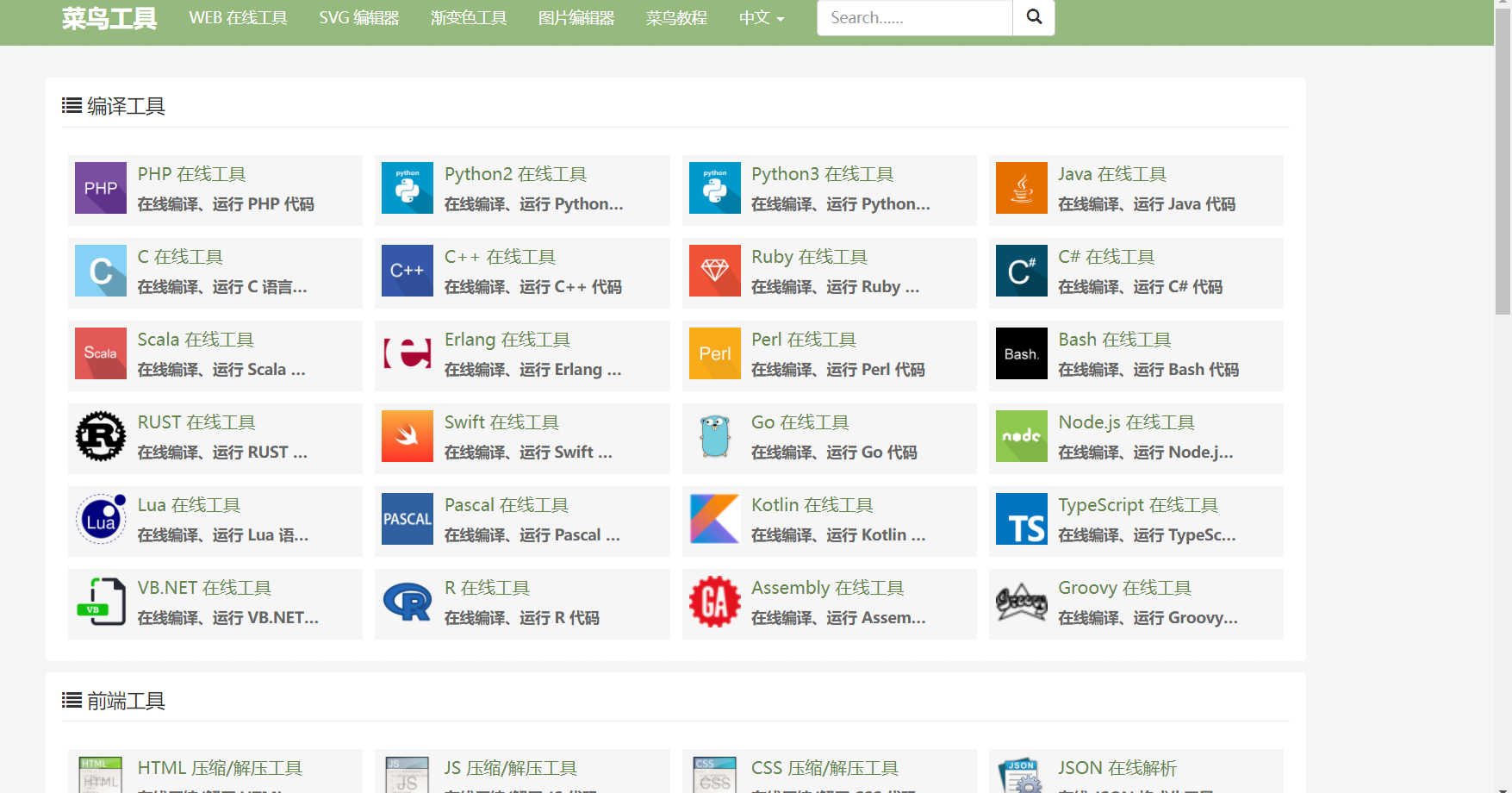Click the green Node.js icon
1512x793 pixels.
(x=1022, y=436)
